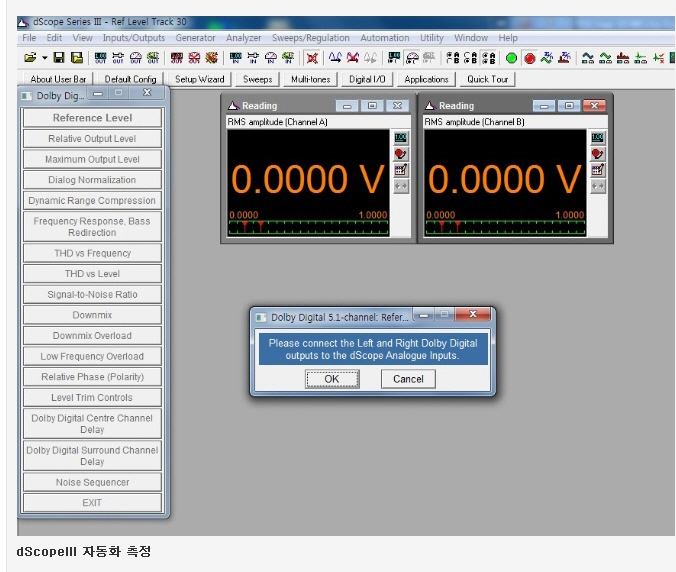Image resolution: width=676 pixels, height=572 pixels.
Task: Click the dark teal sine wave trace icon
Action: pyautogui.click(x=588, y=58)
